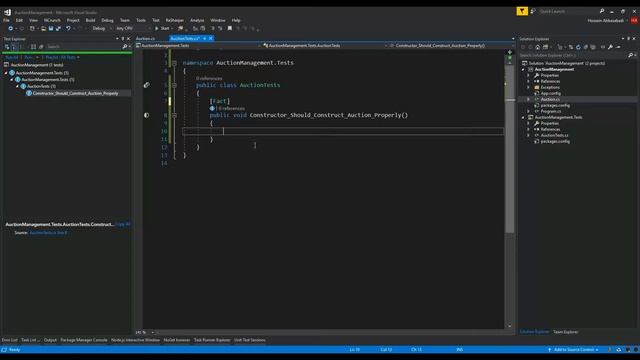This screenshot has height=360, width=640.
Task: Open the NCrunch menu
Action: click(52, 20)
